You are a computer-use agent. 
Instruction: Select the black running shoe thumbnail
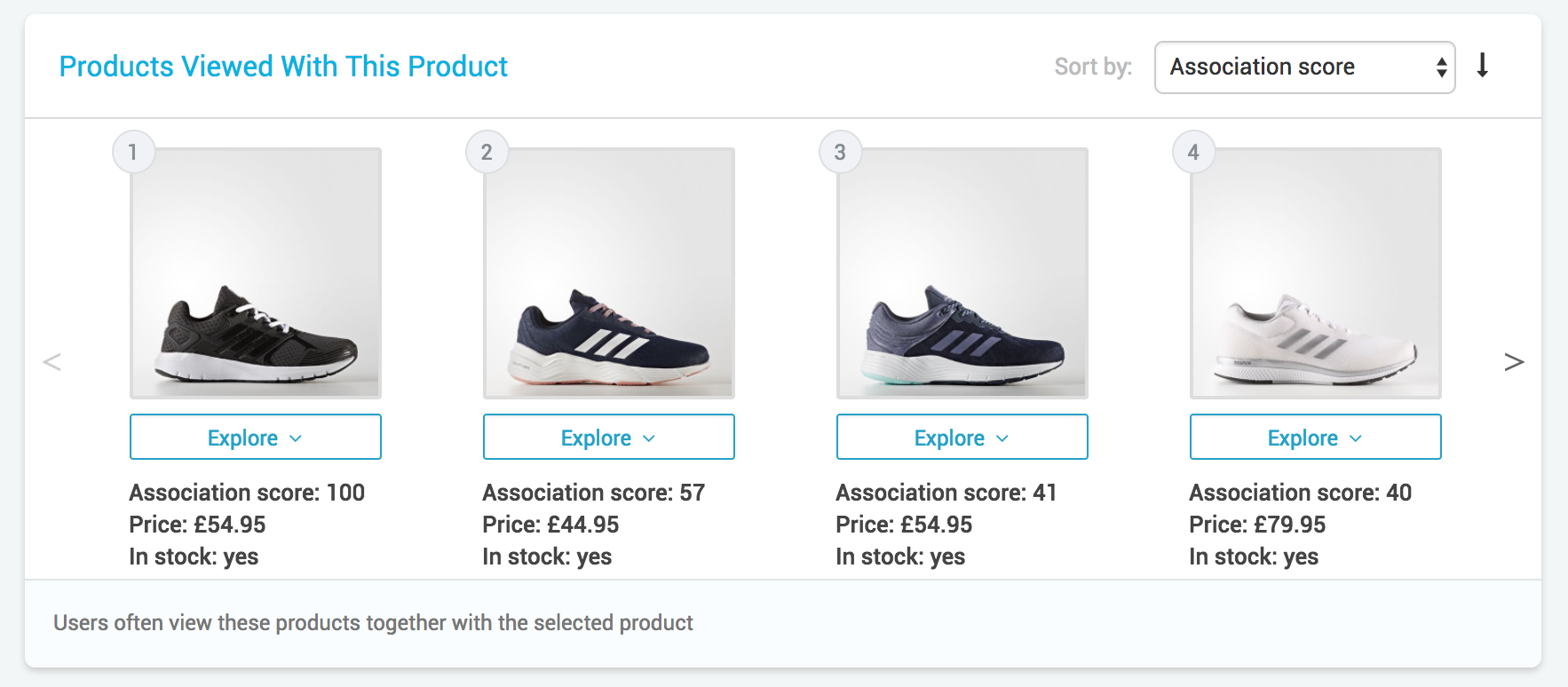256,273
